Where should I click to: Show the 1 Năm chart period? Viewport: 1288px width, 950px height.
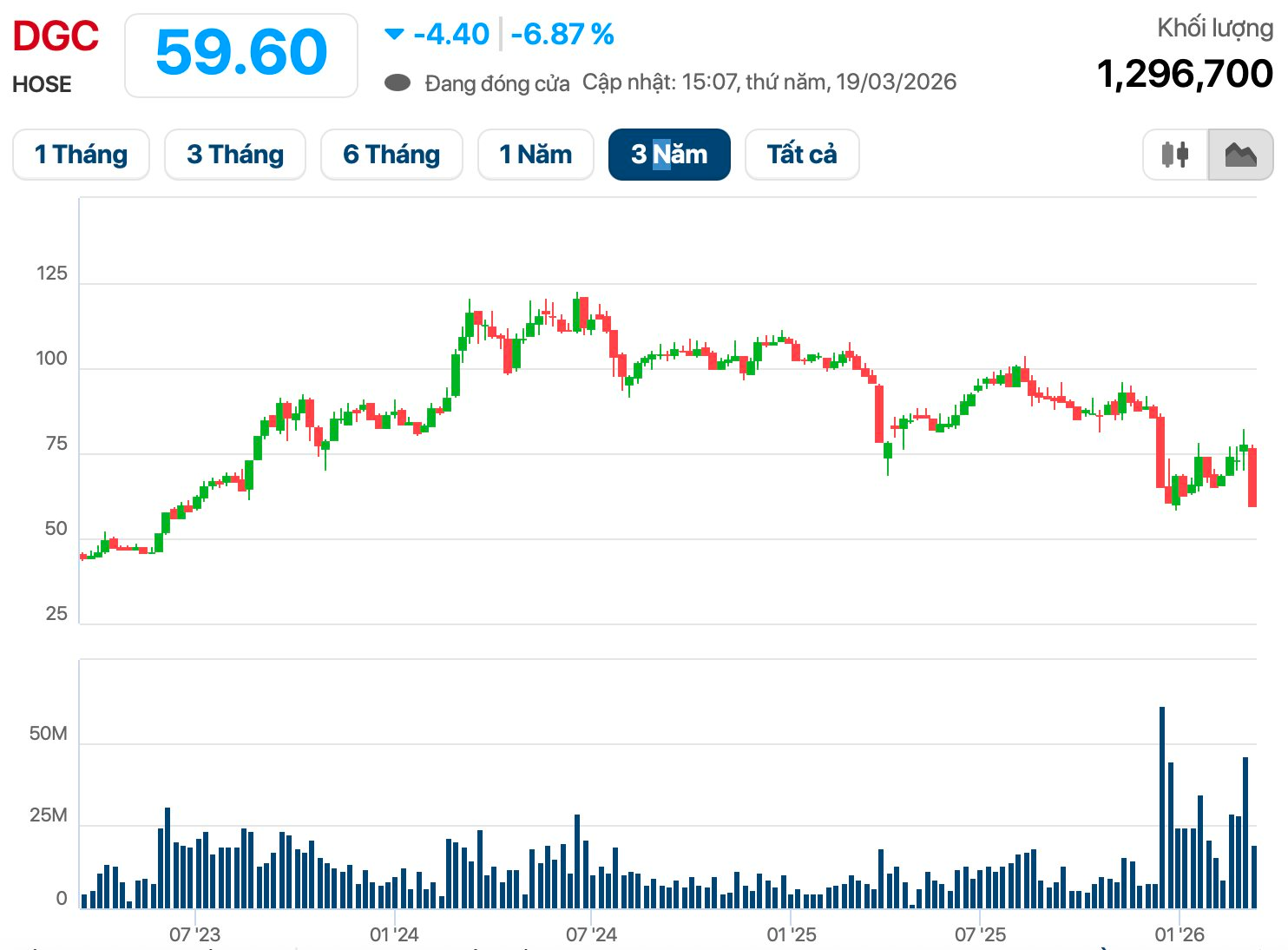click(x=536, y=155)
